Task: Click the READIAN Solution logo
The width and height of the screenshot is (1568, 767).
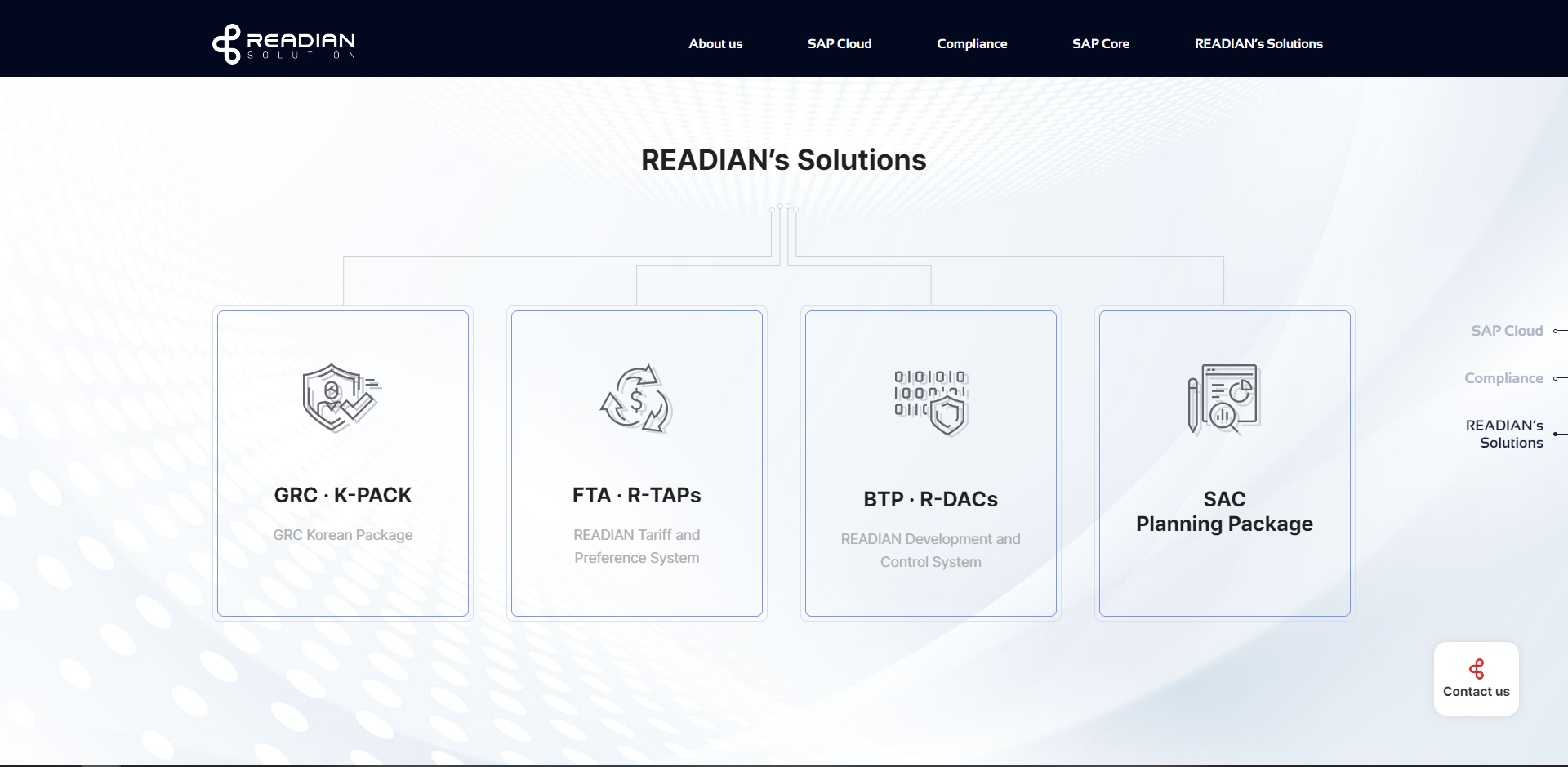Action: [x=283, y=43]
